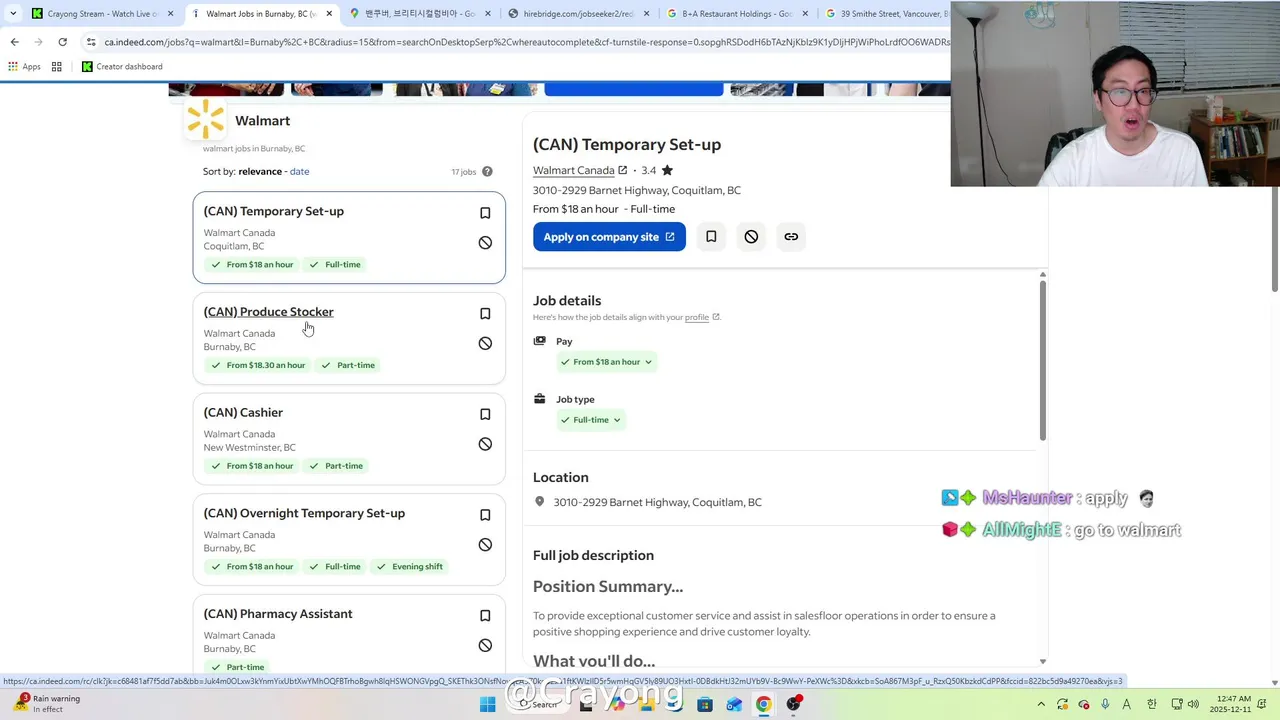Open the (CAN) Cashier job listing
Image resolution: width=1280 pixels, height=720 pixels.
click(x=243, y=413)
